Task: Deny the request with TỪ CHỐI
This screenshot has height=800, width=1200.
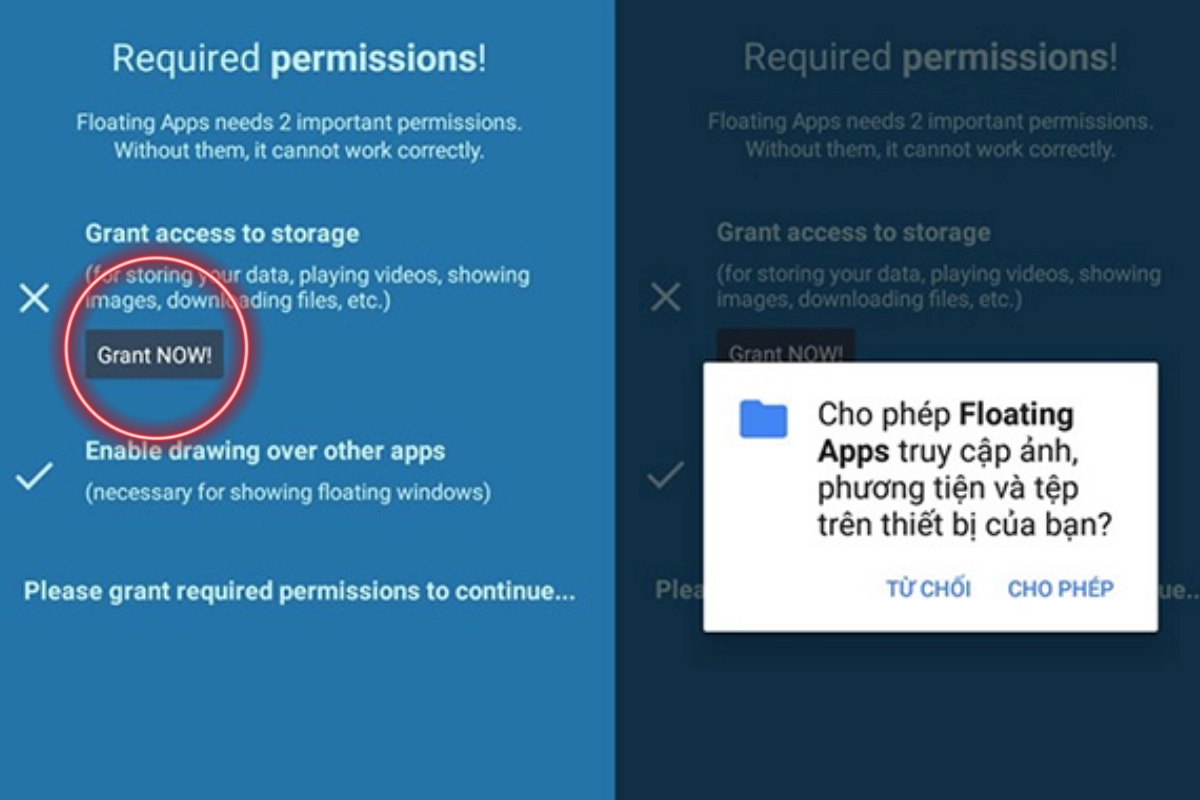Action: tap(928, 589)
